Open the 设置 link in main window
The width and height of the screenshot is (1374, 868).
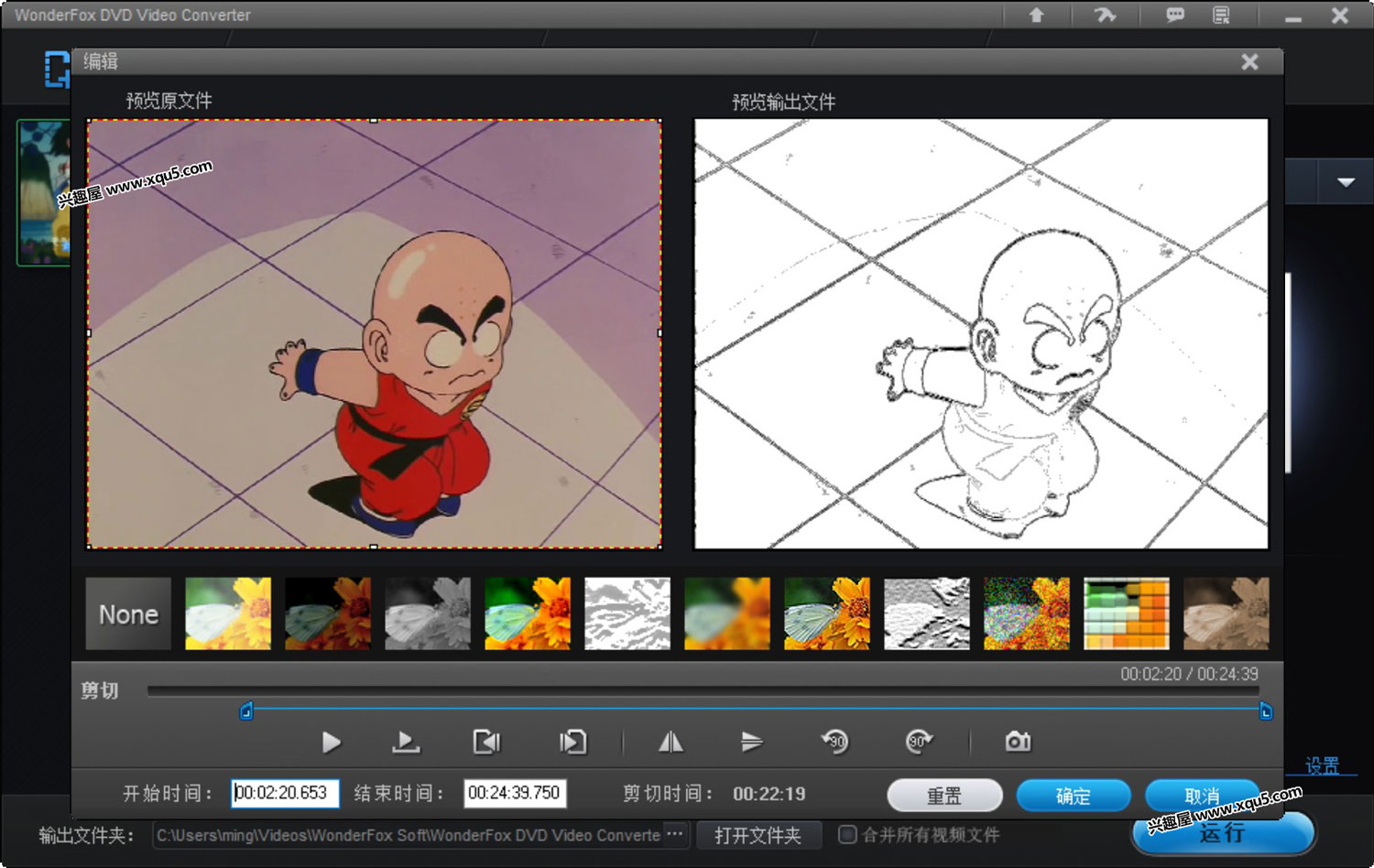(1322, 765)
